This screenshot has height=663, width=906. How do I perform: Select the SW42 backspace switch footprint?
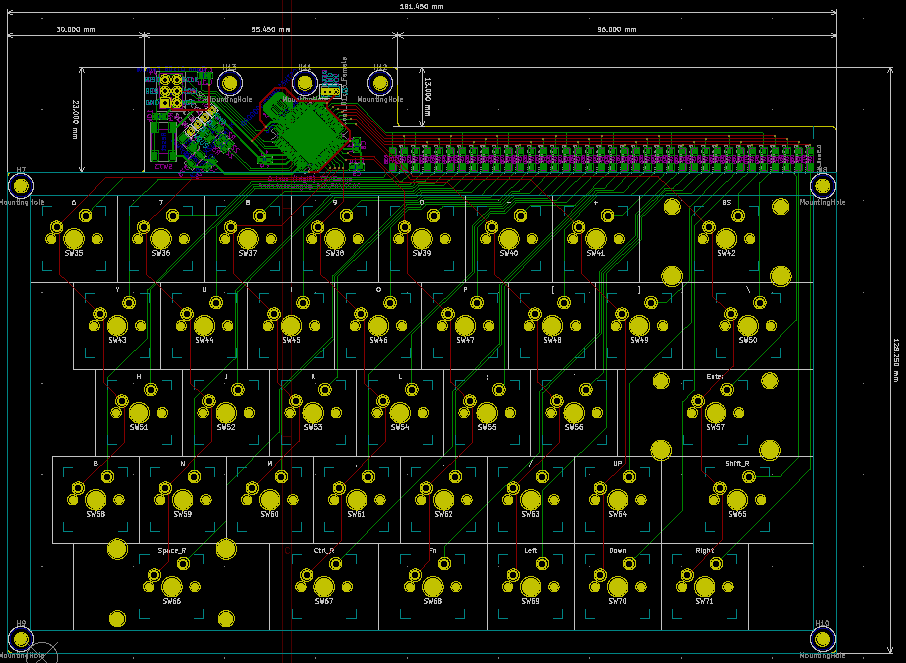tap(726, 238)
